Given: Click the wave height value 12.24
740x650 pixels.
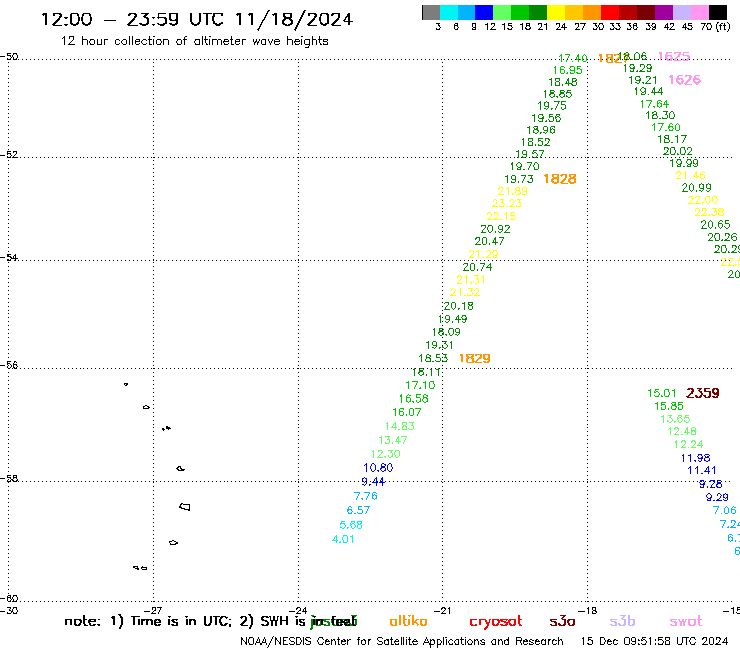Looking at the screenshot, I should (x=689, y=445).
